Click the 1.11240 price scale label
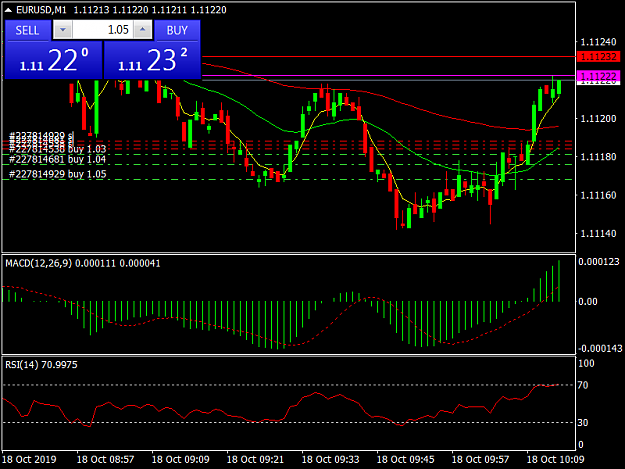Screen dimensions: 625x469 [x=599, y=42]
